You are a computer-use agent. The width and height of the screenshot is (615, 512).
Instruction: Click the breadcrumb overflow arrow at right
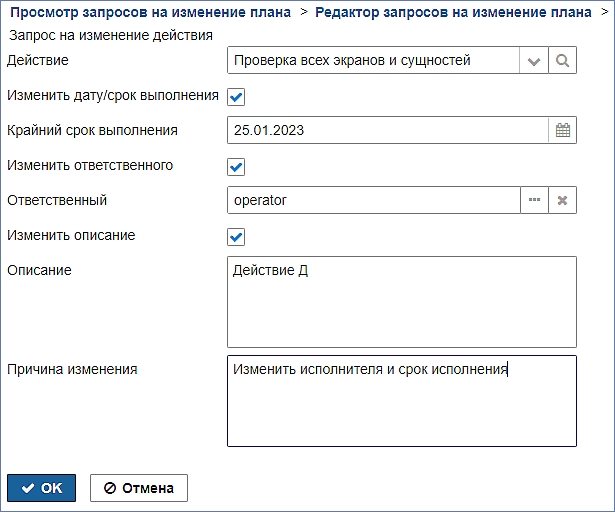click(x=605, y=12)
